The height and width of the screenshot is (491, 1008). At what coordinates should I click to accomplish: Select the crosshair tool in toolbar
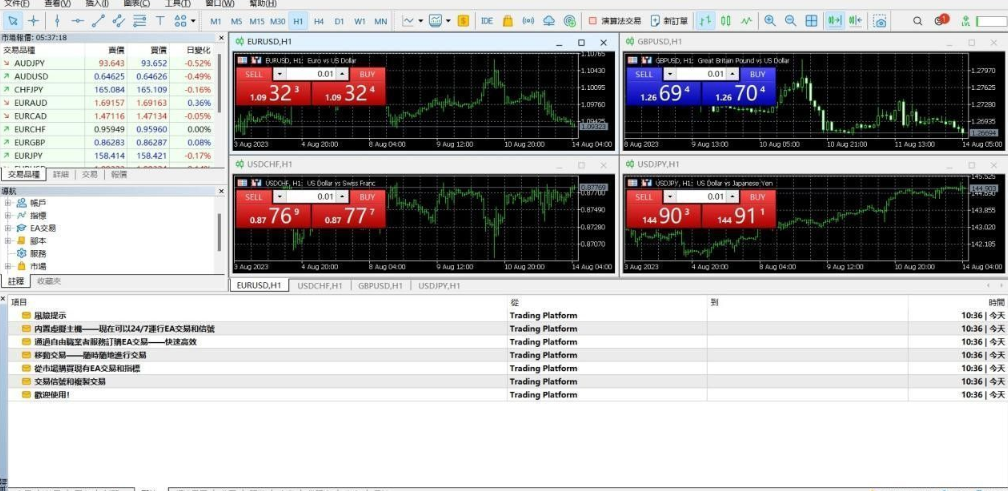(34, 20)
